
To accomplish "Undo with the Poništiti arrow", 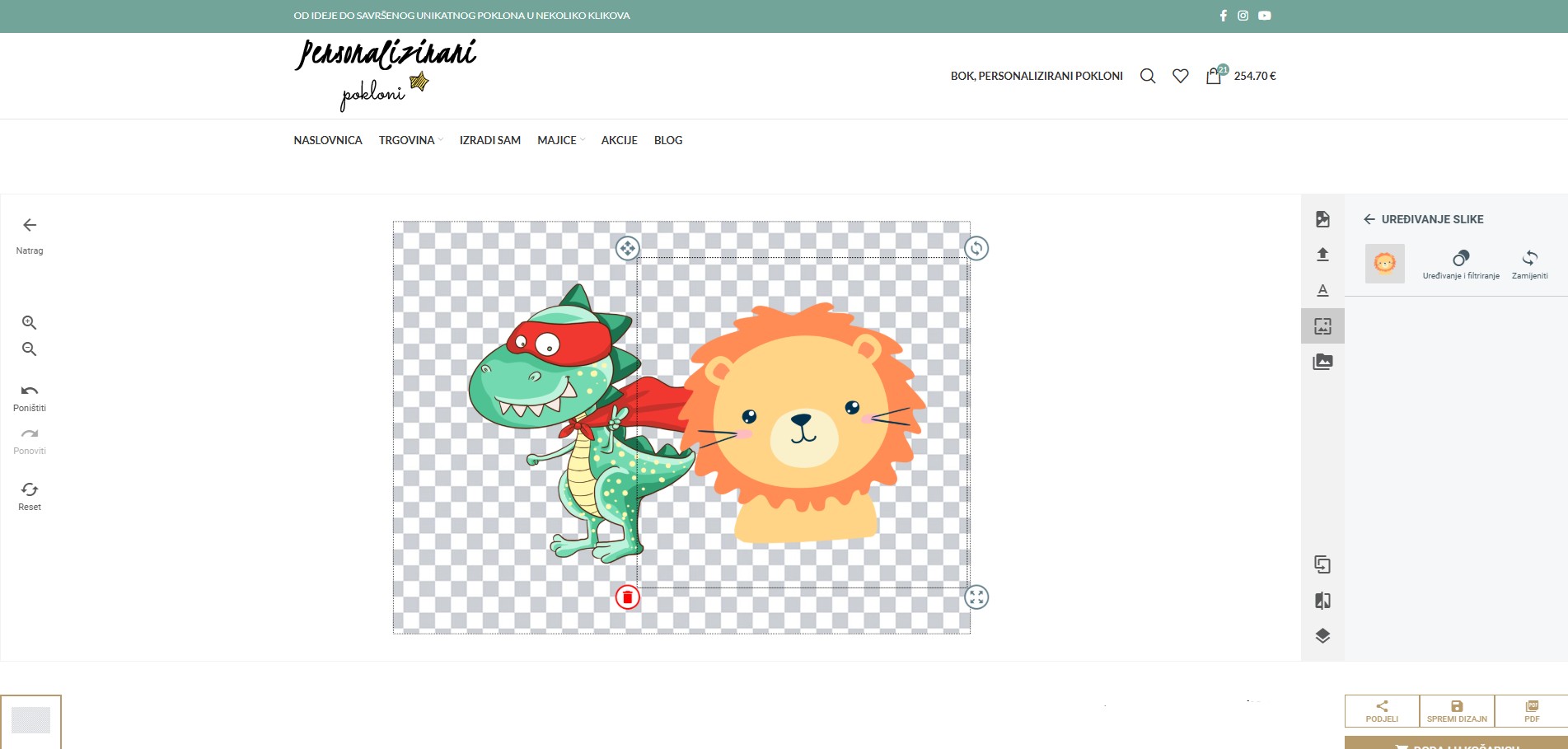I will (x=30, y=391).
